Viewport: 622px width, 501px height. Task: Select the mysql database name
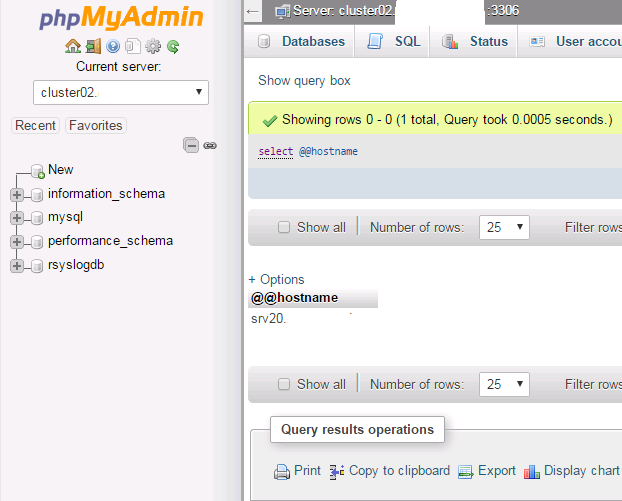65,217
